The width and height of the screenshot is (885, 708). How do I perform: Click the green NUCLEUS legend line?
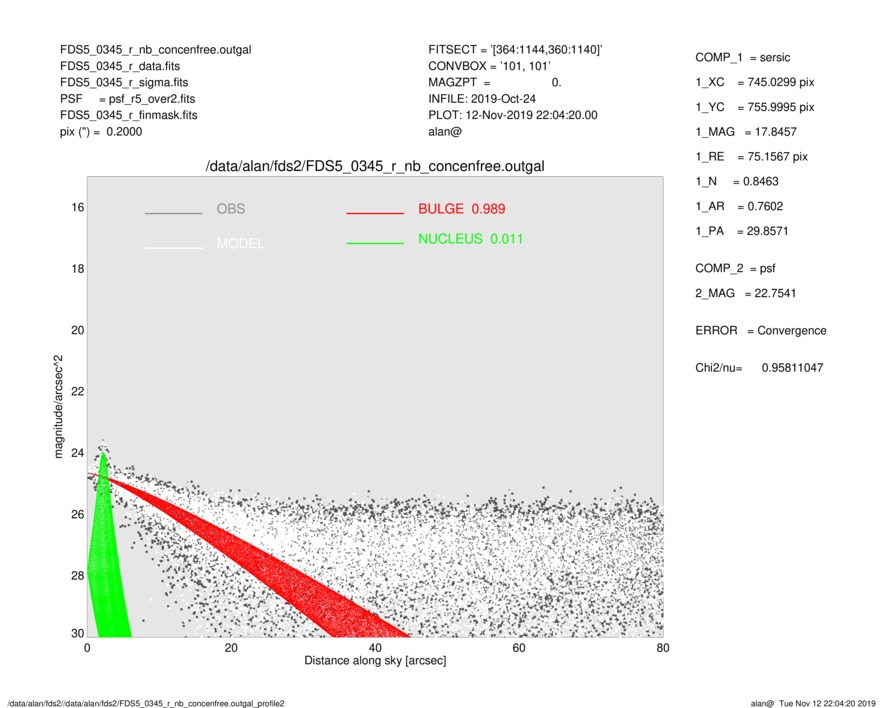click(374, 243)
